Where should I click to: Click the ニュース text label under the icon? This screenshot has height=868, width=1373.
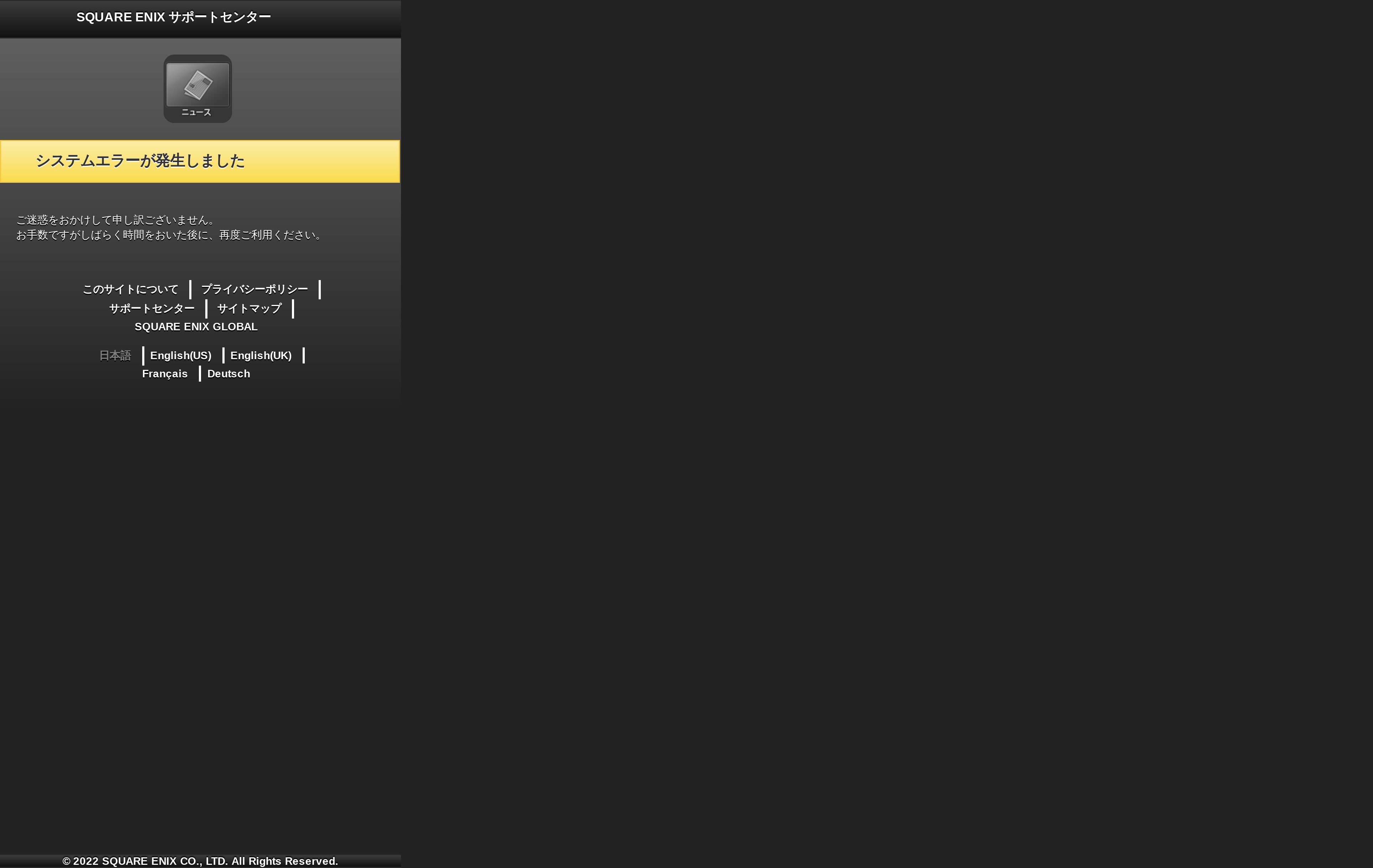(x=196, y=113)
